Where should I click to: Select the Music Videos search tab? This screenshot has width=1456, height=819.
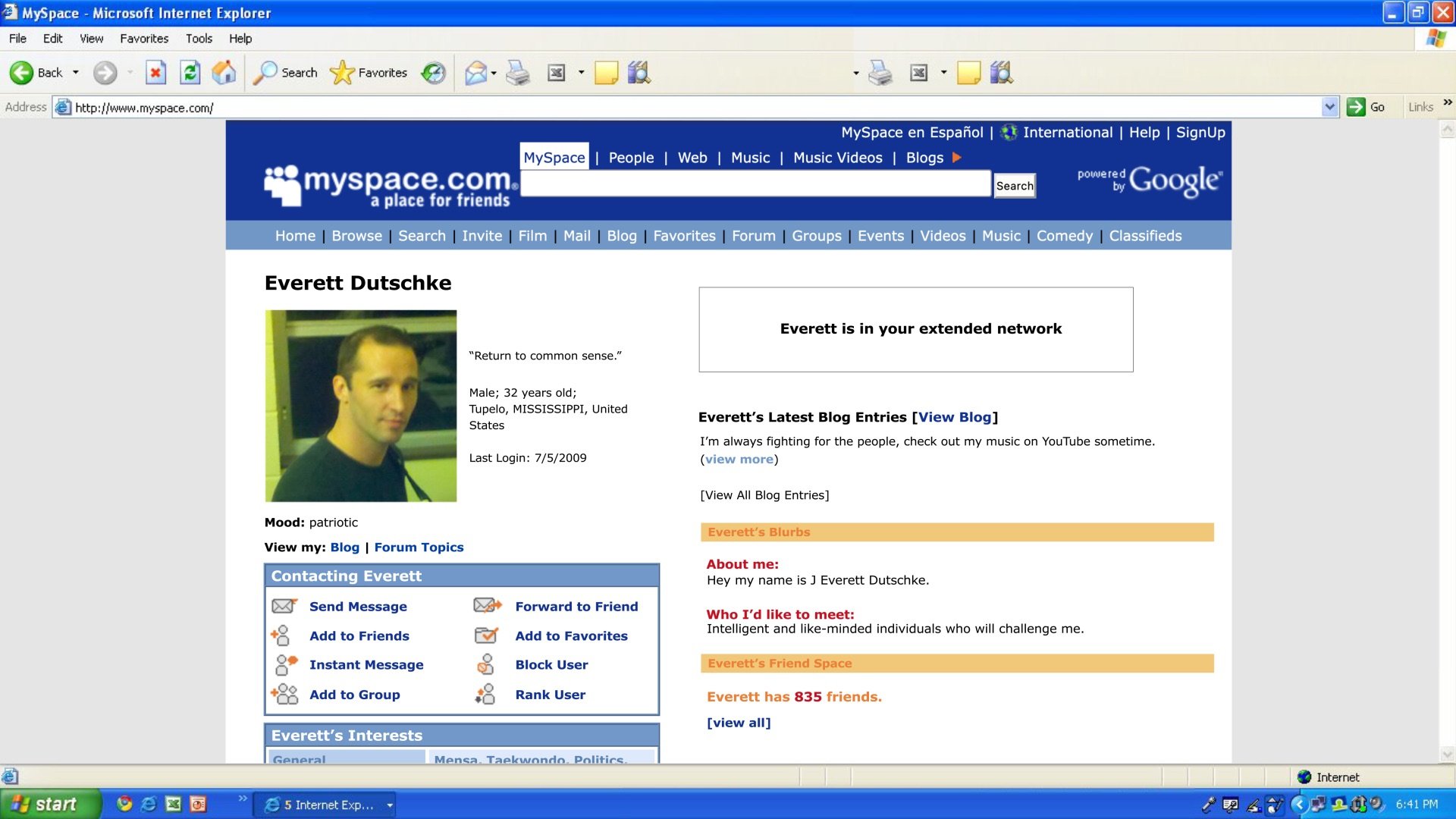(838, 158)
